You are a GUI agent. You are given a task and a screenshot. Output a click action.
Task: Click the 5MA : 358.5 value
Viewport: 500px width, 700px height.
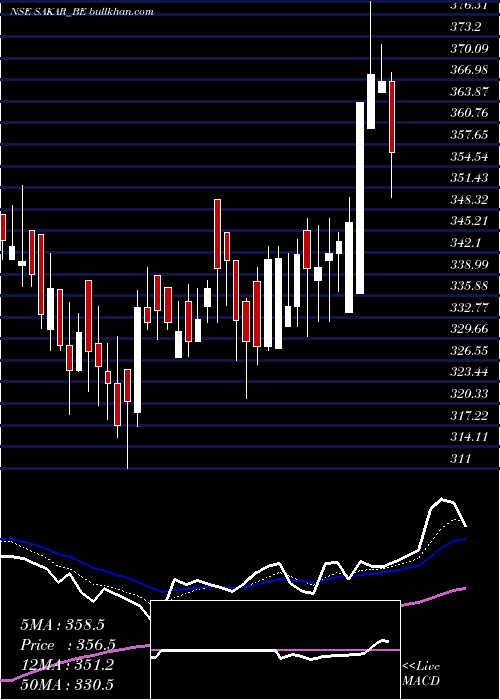point(62,625)
